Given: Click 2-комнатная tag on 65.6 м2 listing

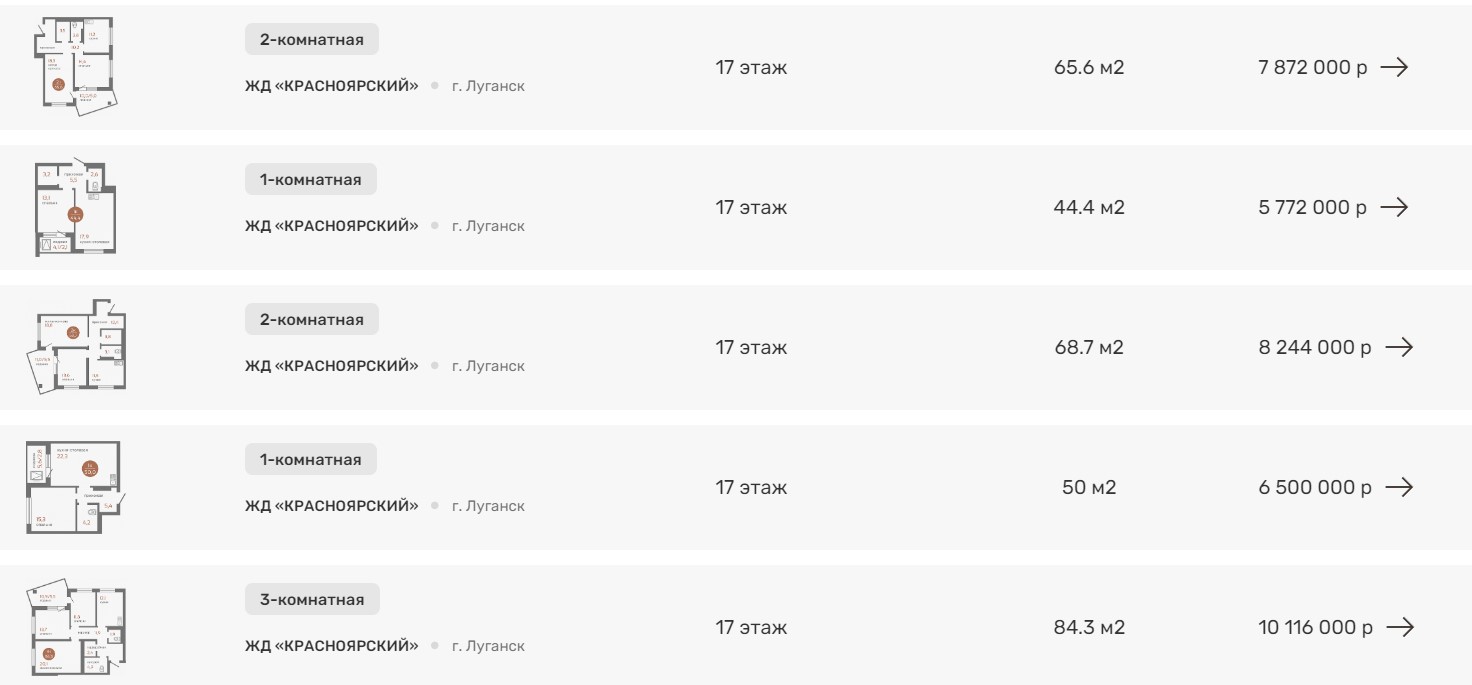Looking at the screenshot, I should [312, 40].
